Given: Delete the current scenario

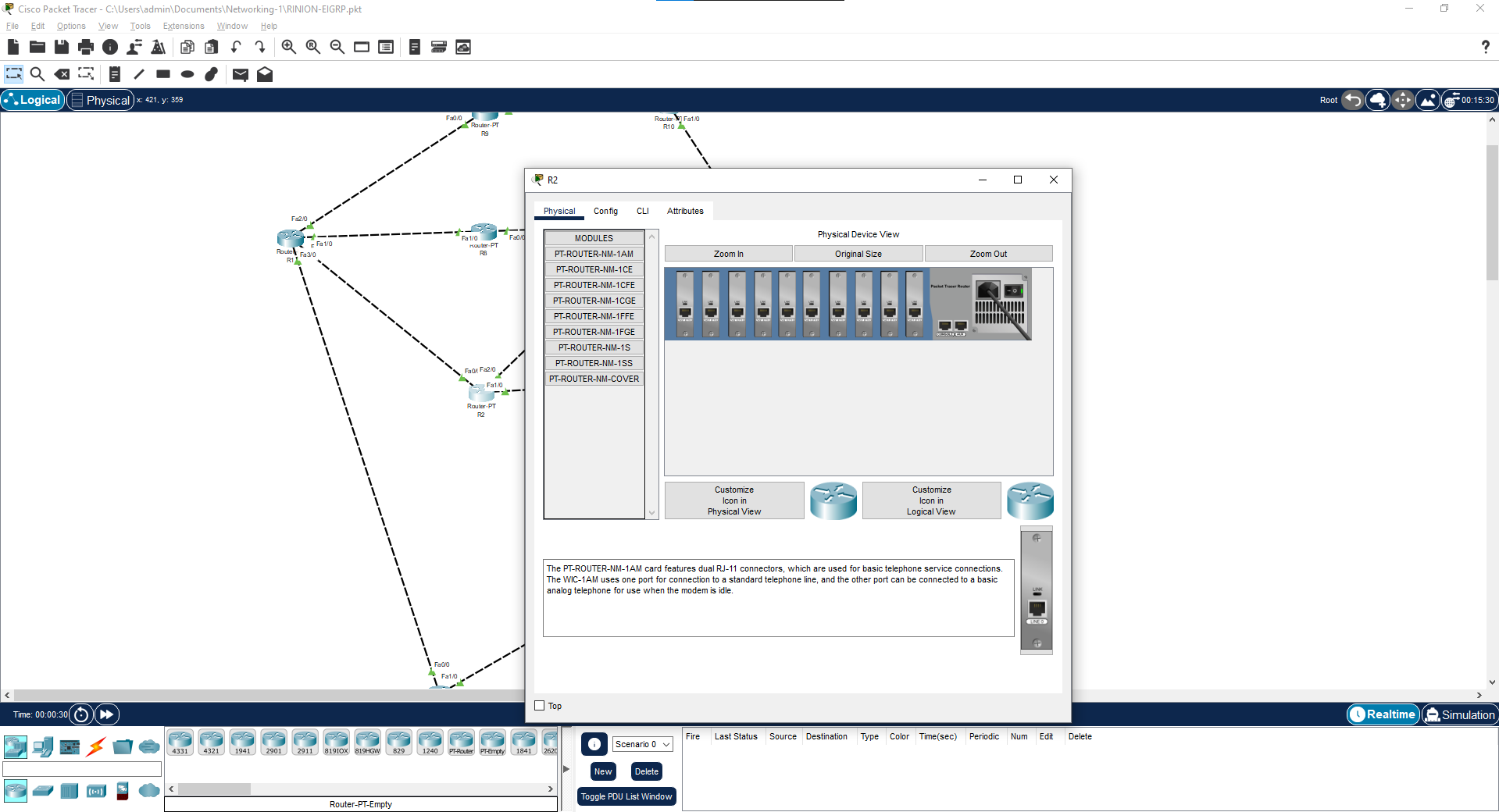Looking at the screenshot, I should click(647, 771).
